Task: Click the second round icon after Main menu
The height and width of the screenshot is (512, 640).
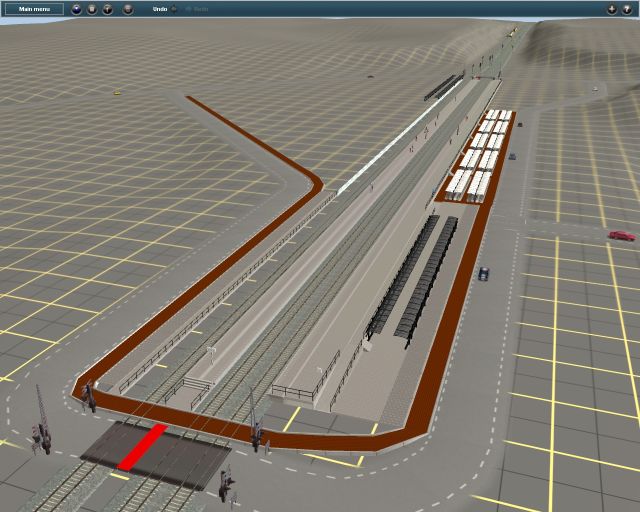Action: point(92,9)
